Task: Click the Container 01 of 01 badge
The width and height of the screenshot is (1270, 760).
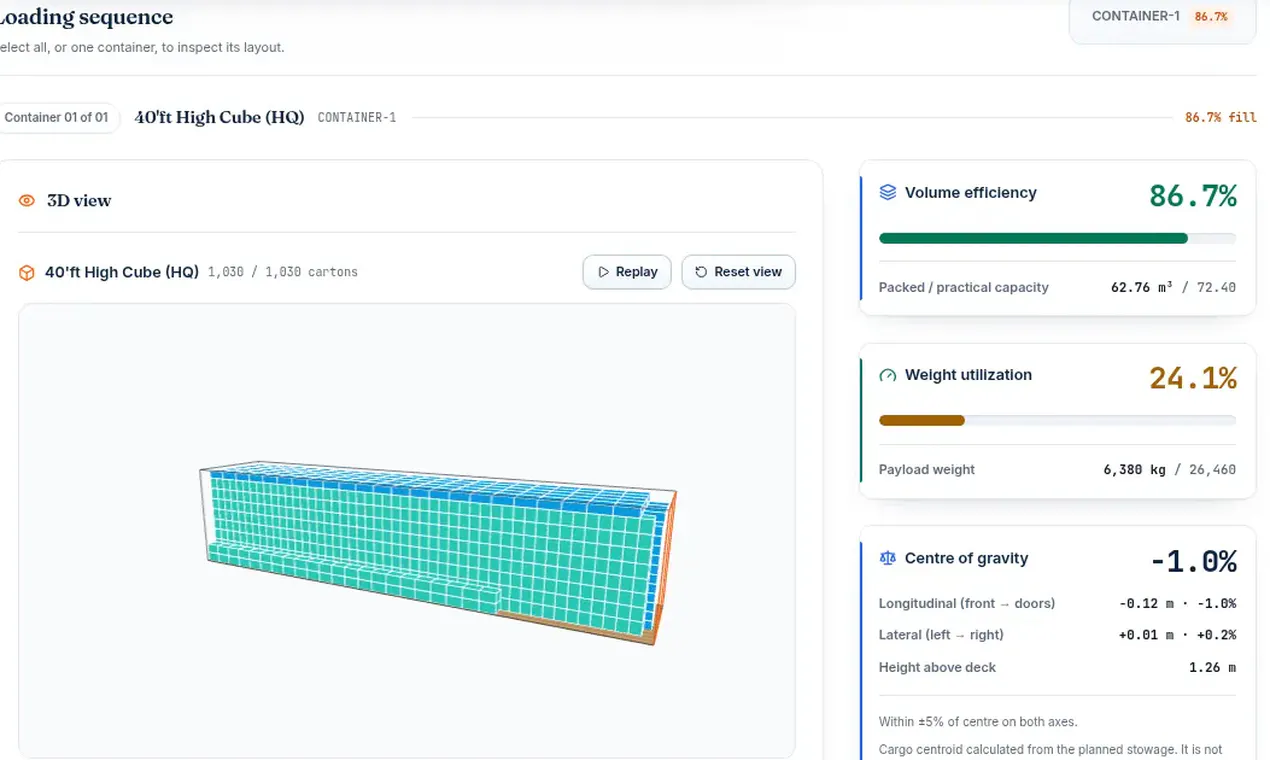Action: (x=56, y=117)
